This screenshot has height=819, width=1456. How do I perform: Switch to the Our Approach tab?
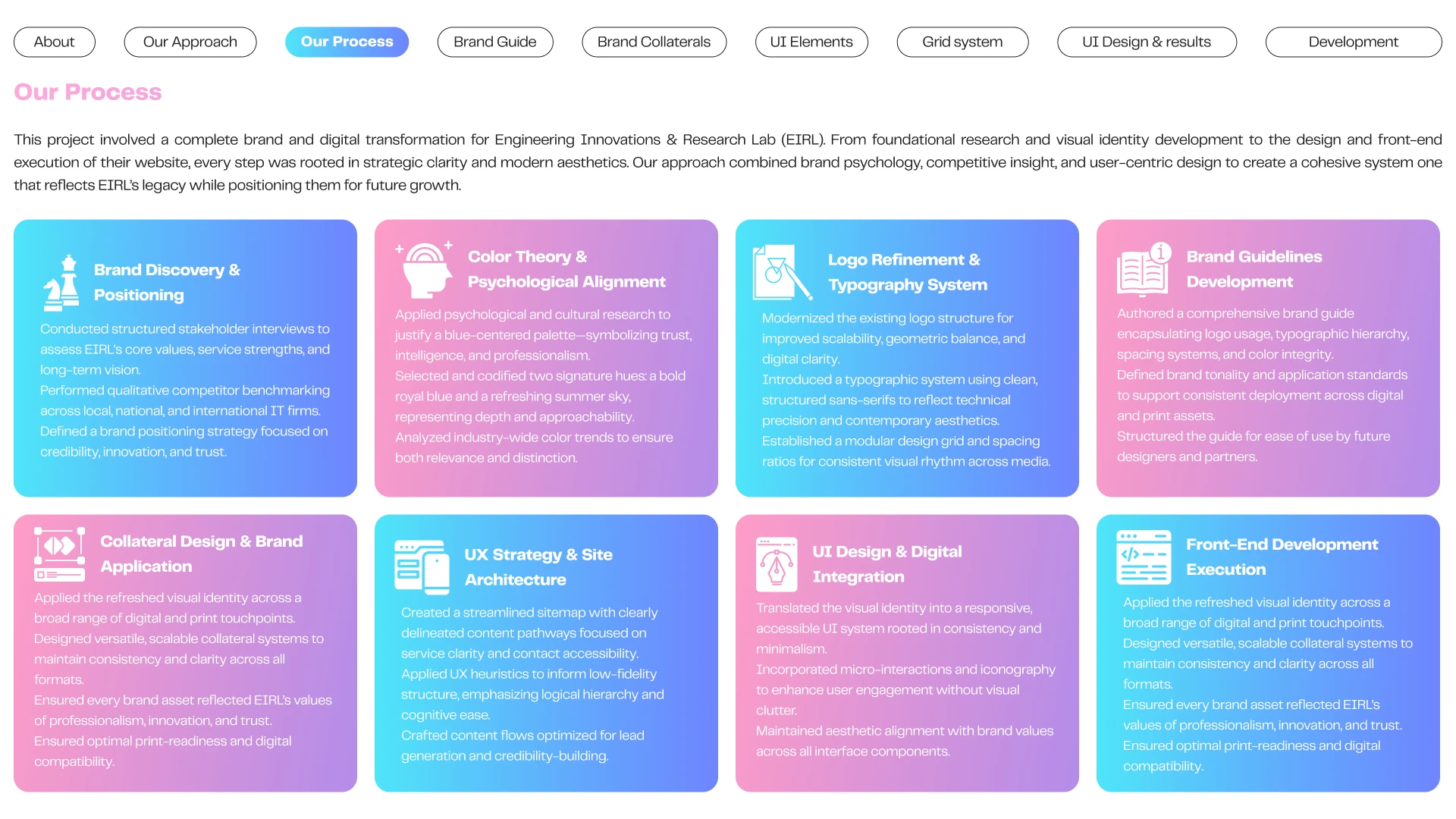tap(190, 42)
